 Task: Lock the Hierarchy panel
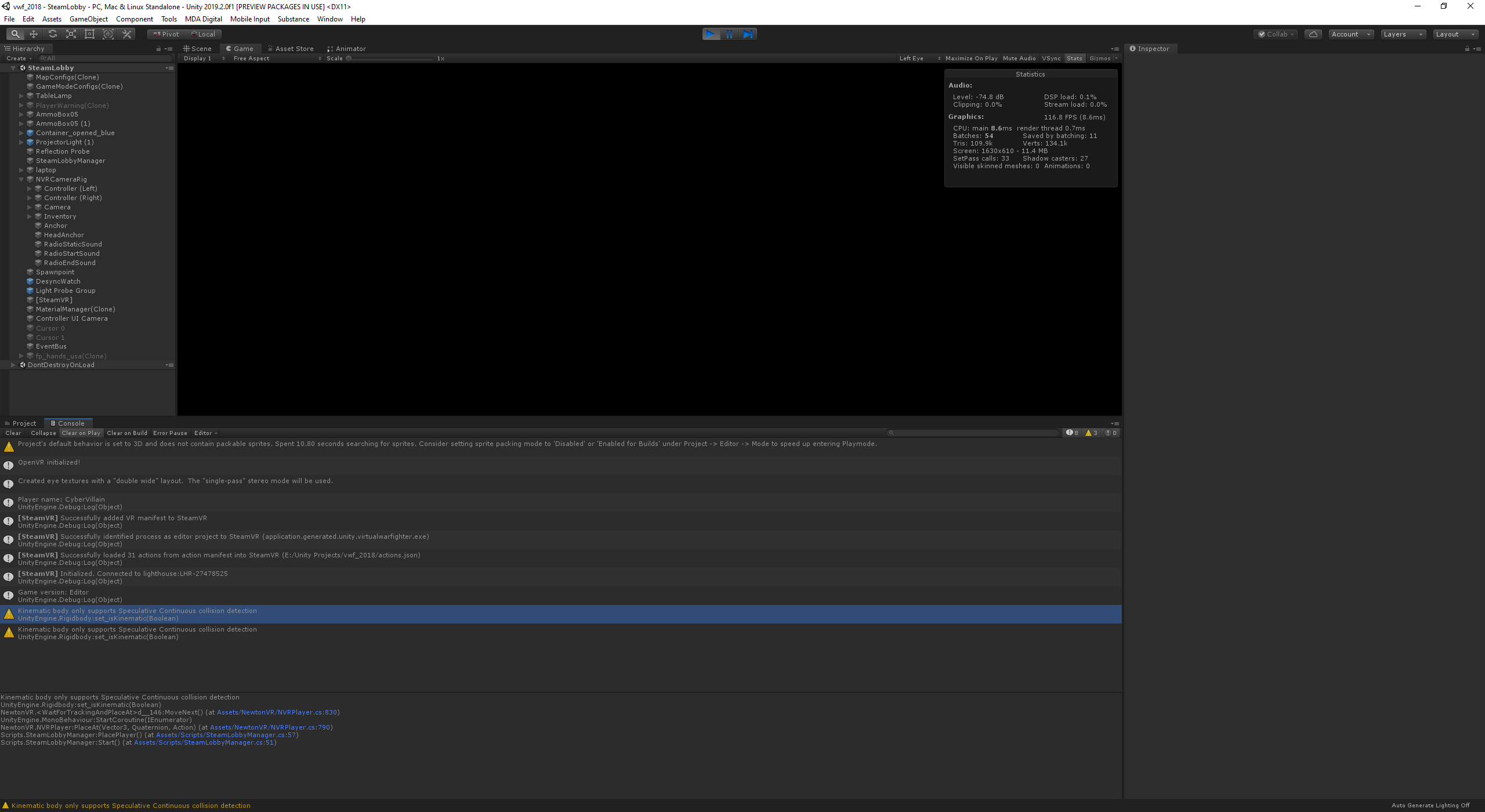[x=158, y=49]
